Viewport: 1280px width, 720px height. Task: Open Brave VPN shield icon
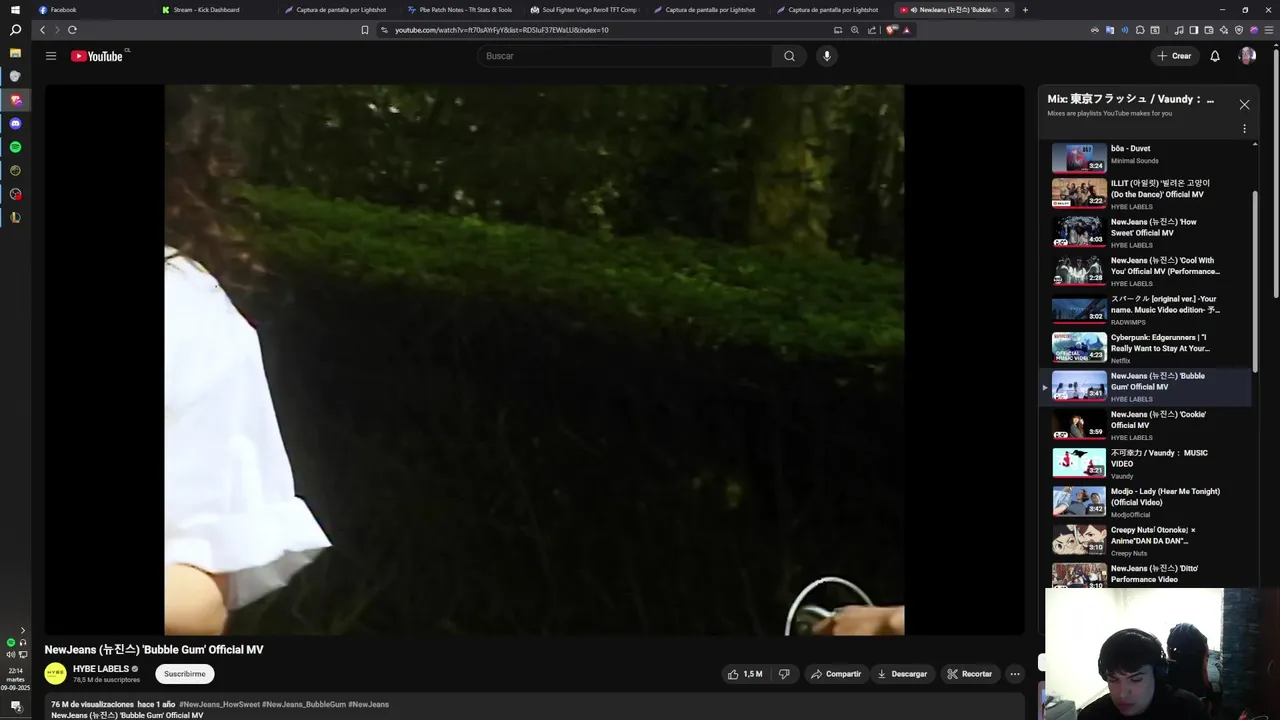pyautogui.click(x=1239, y=30)
